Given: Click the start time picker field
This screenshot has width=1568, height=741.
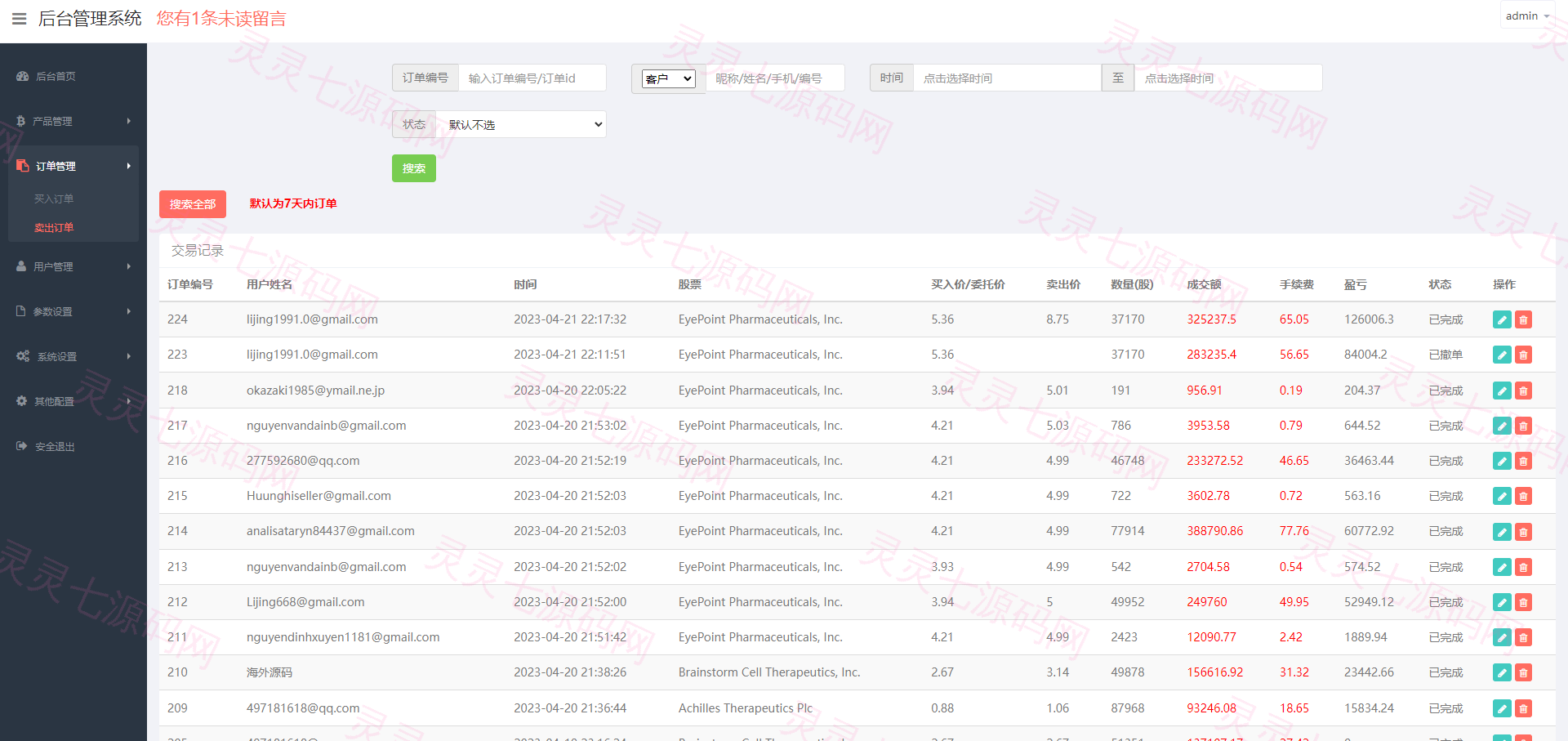Looking at the screenshot, I should 1007,78.
